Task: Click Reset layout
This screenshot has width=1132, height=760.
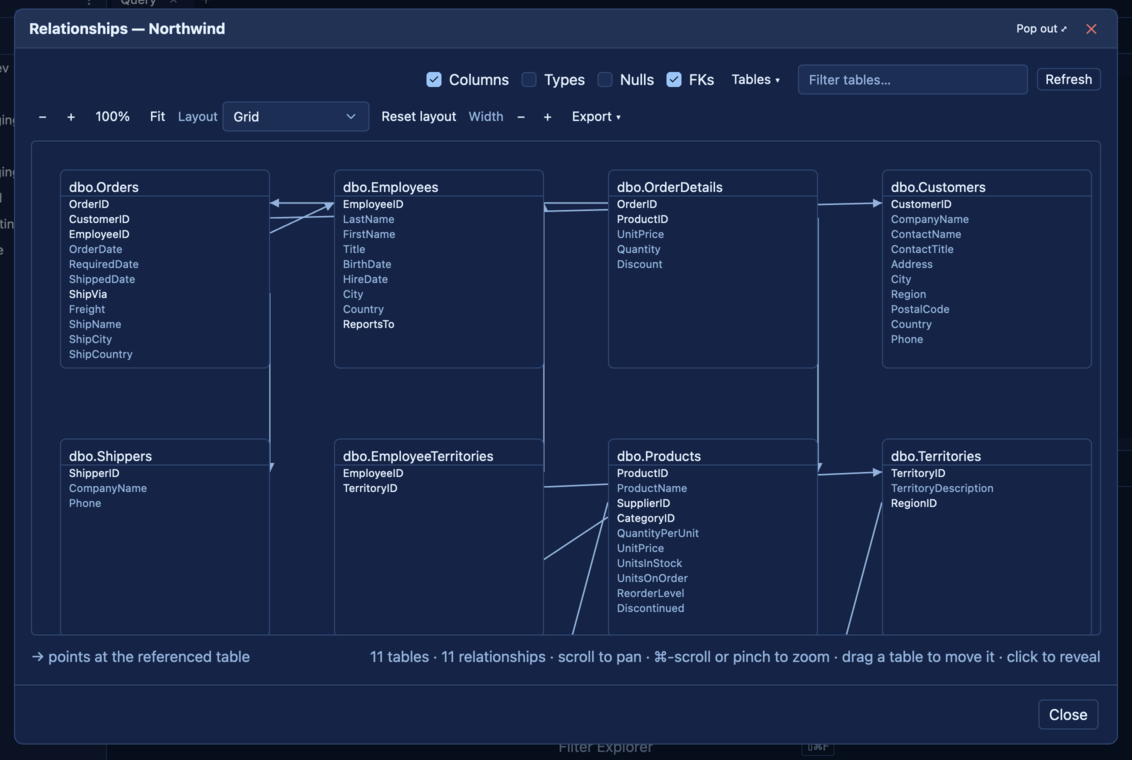Action: tap(419, 117)
